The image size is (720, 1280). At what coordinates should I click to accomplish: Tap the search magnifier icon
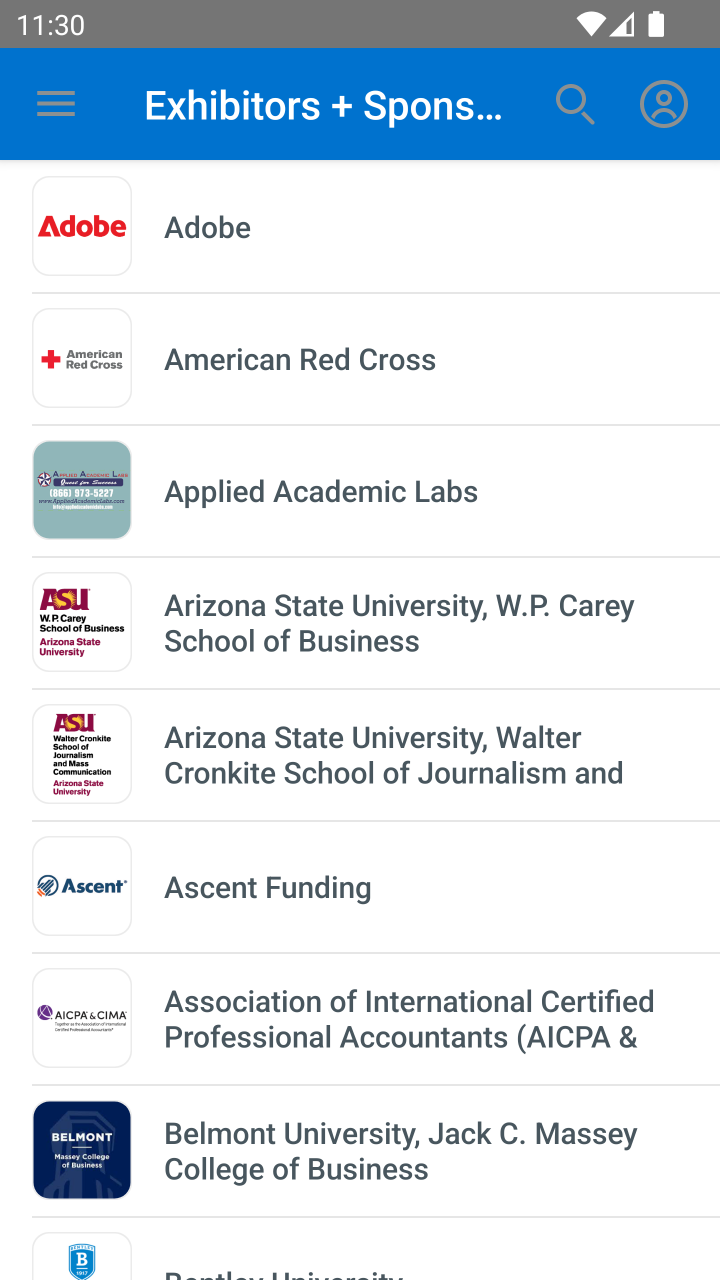point(575,104)
